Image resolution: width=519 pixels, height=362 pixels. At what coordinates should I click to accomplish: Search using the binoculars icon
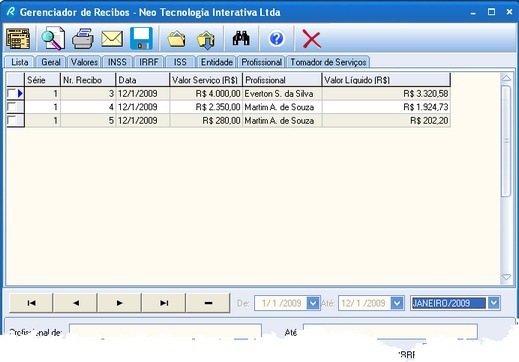pos(241,38)
